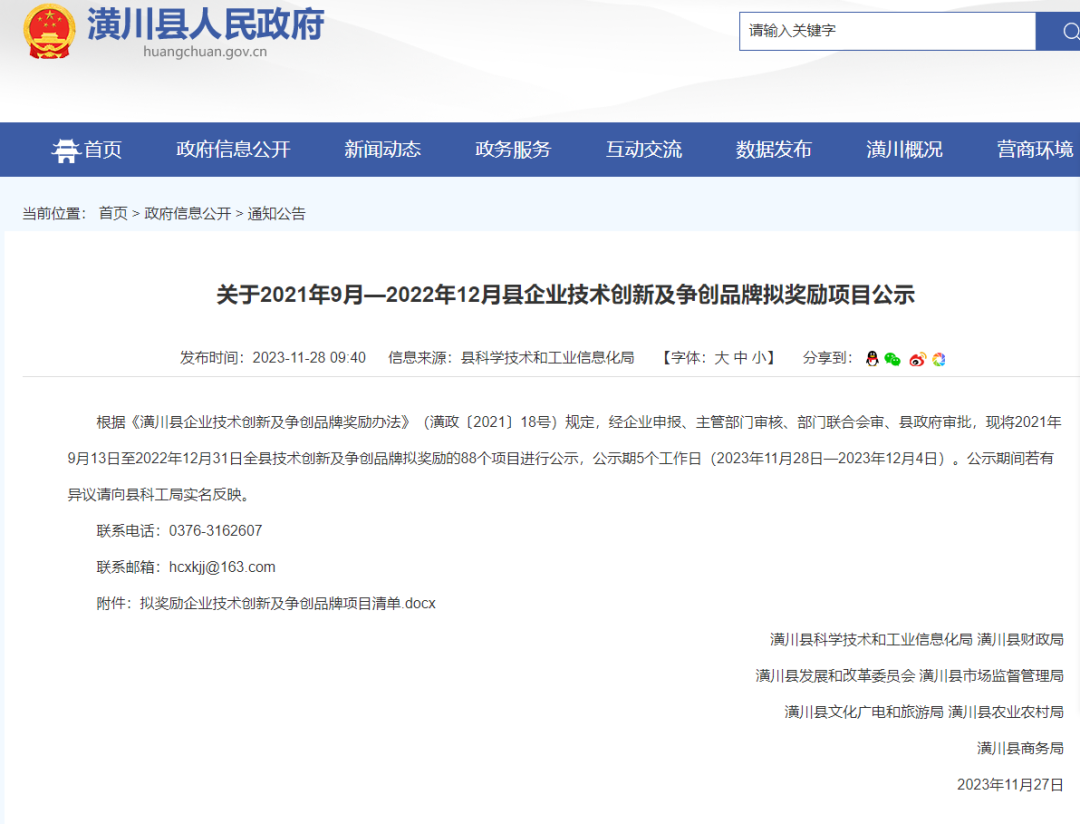Click the colorful pinwheel share icon
Image resolution: width=1080 pixels, height=824 pixels.
939,359
